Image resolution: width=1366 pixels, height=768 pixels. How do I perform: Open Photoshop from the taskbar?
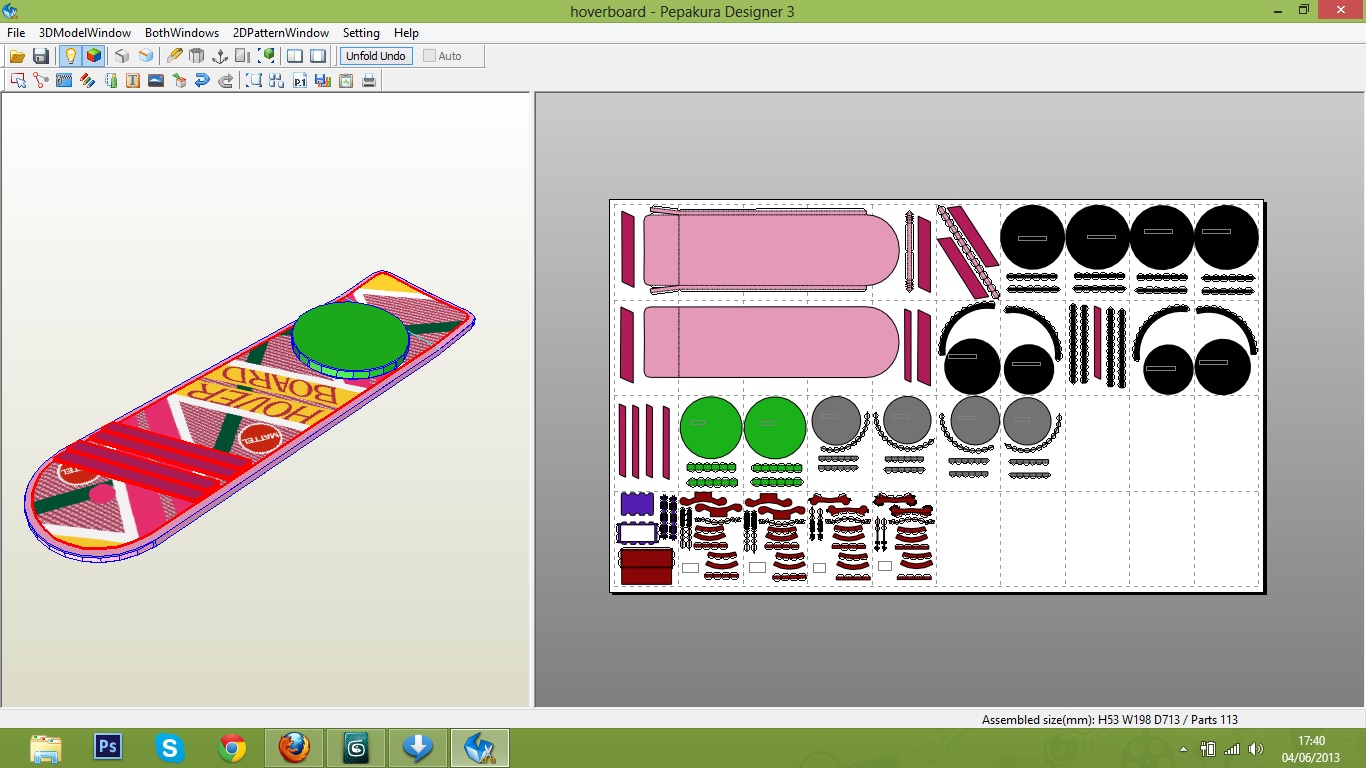pyautogui.click(x=107, y=748)
